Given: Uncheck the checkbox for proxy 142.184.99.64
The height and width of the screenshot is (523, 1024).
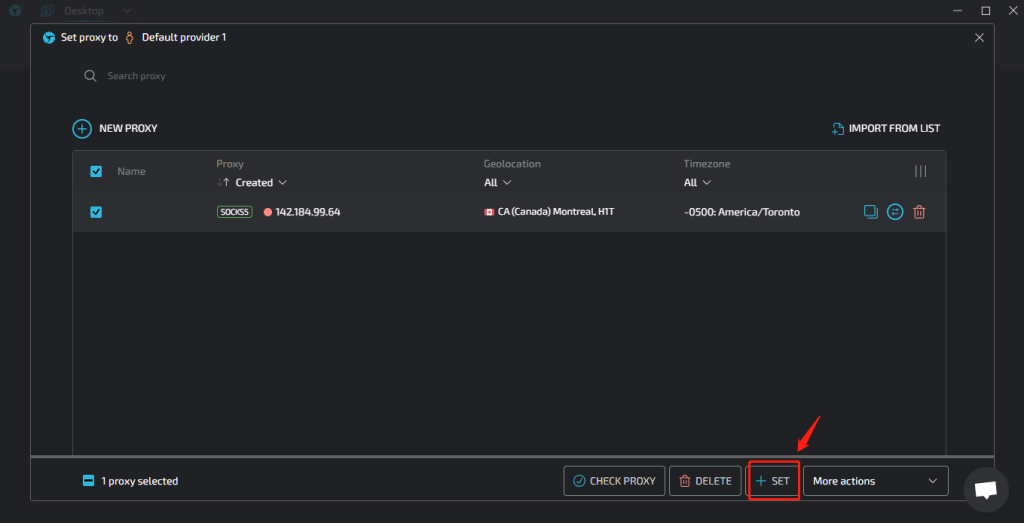Looking at the screenshot, I should [96, 212].
